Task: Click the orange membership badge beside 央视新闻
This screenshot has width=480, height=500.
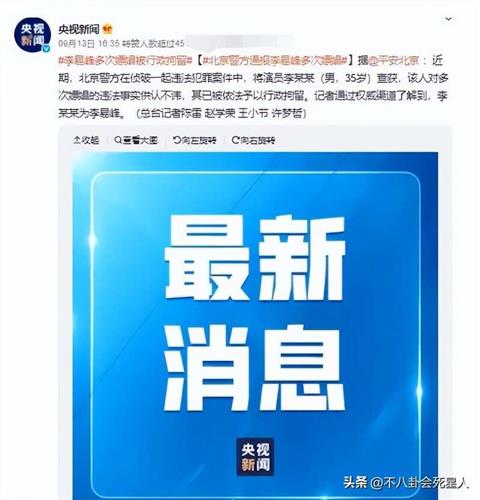Action: 107,29
